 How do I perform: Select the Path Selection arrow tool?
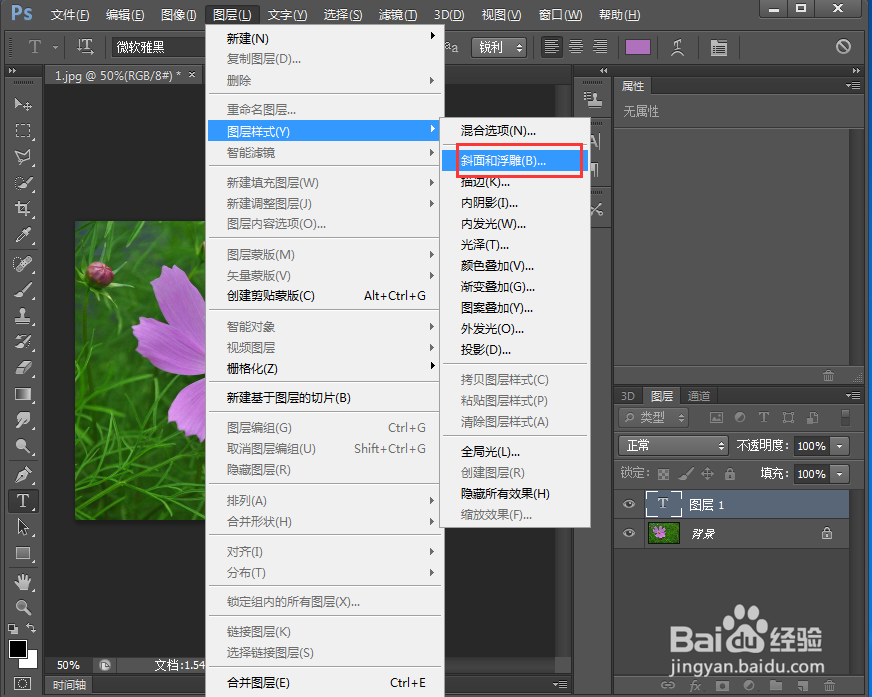[23, 527]
